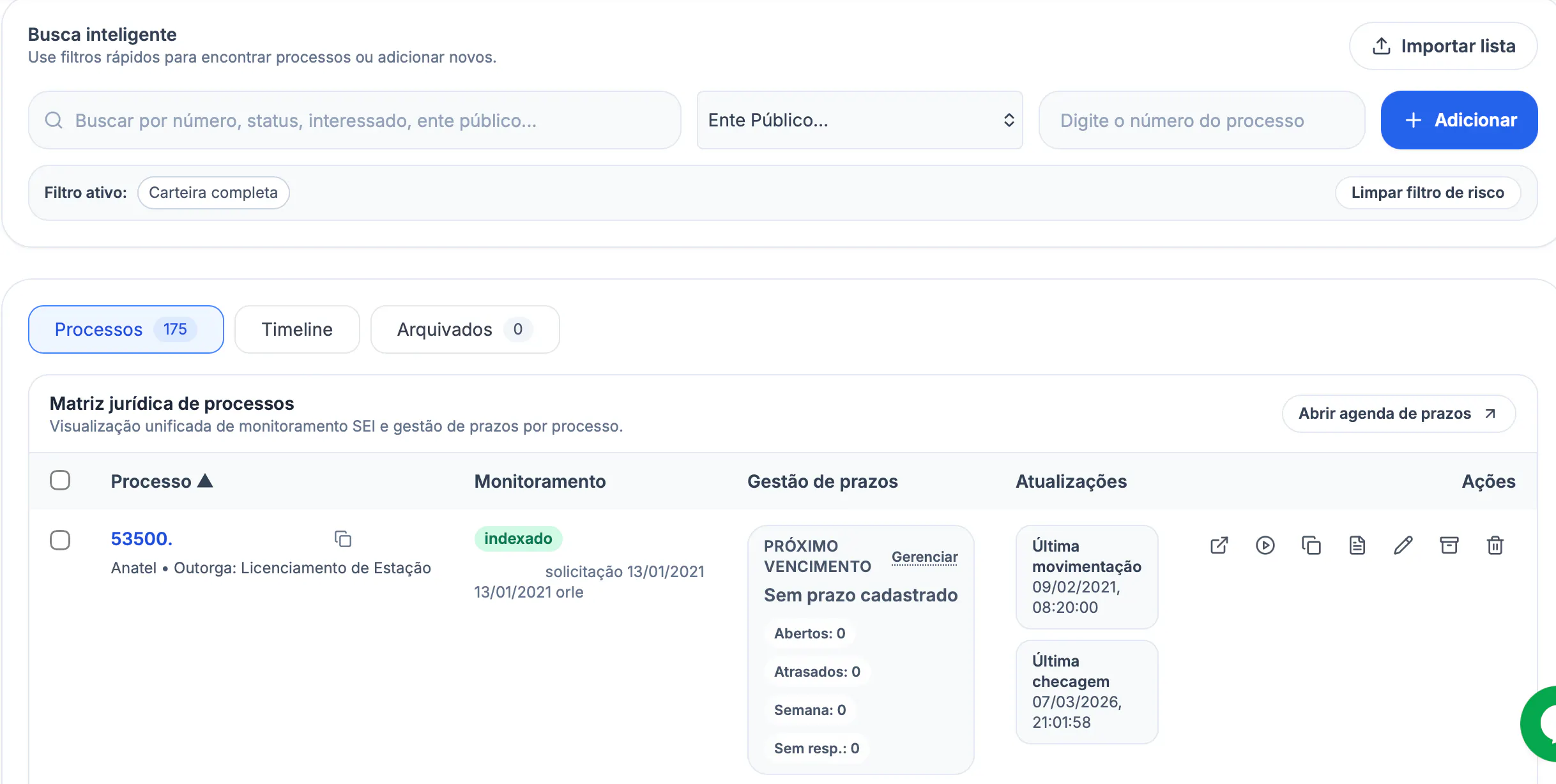Viewport: 1556px width, 784px height.
Task: Click the Gerenciar link
Action: (x=924, y=557)
